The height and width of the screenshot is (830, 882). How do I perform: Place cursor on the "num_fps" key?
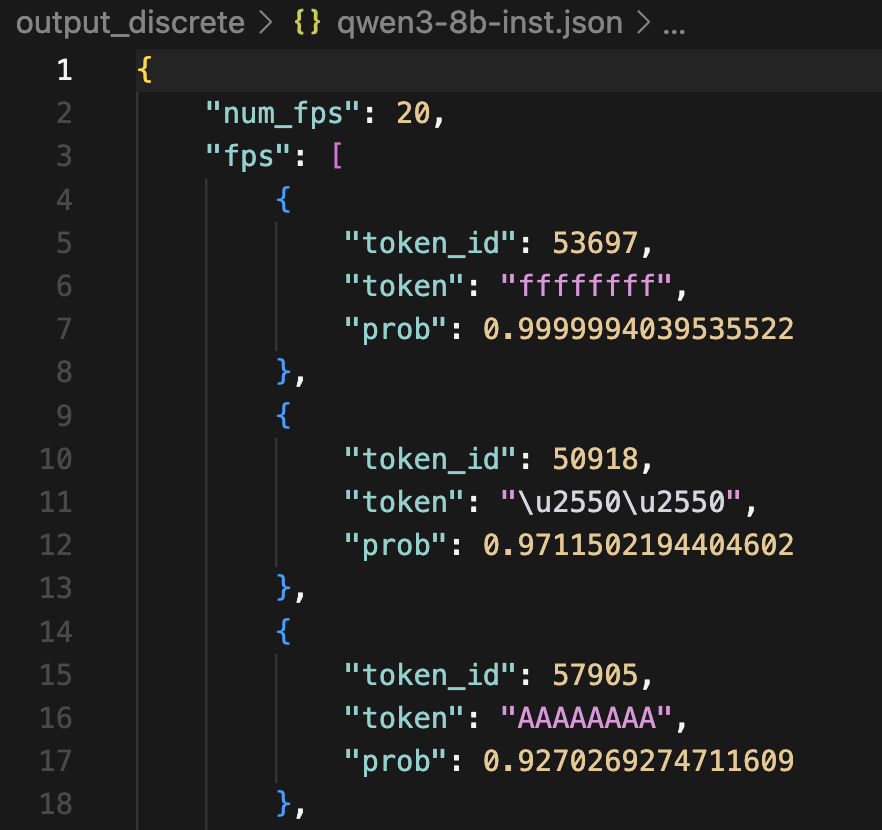coord(282,113)
